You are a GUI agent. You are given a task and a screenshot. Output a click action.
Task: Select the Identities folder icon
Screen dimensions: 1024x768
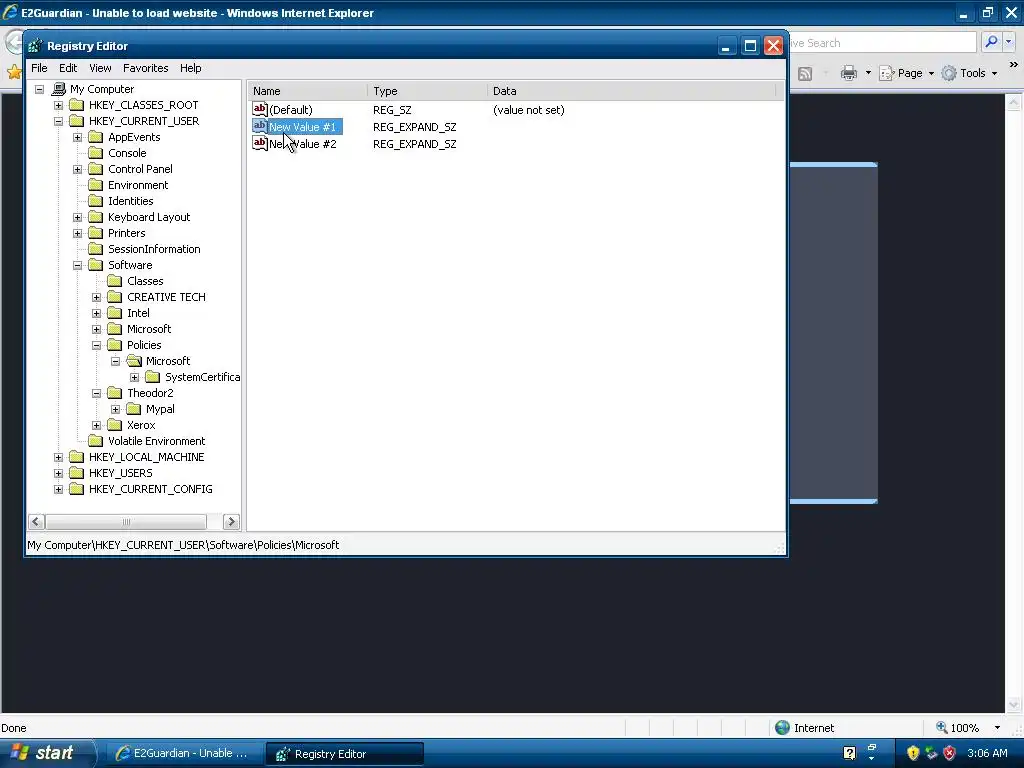tap(95, 201)
